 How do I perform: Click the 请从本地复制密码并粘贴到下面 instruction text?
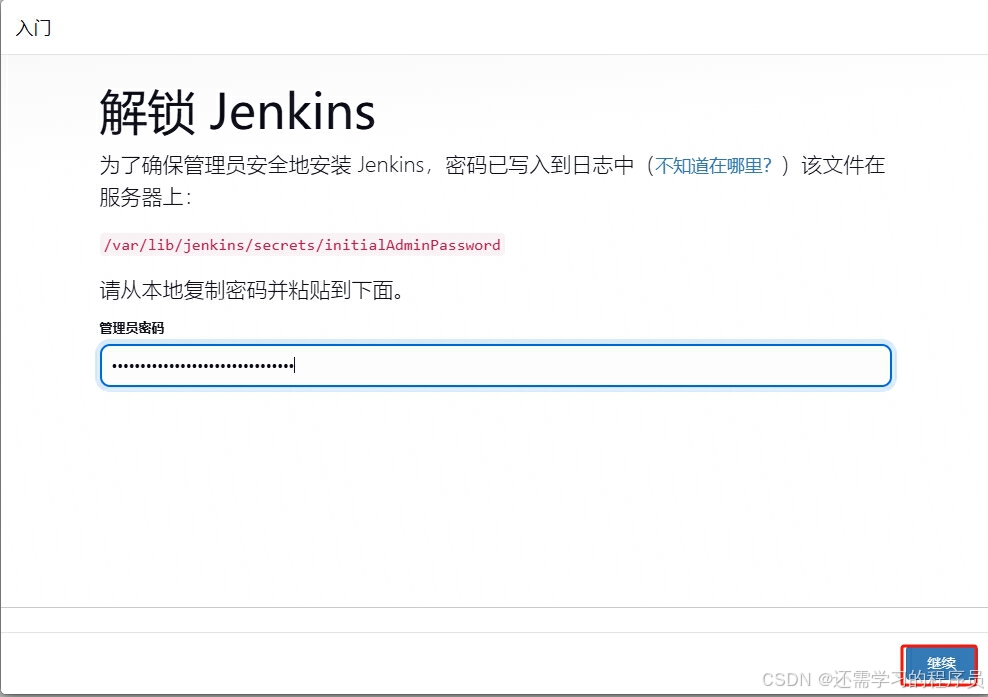click(251, 291)
